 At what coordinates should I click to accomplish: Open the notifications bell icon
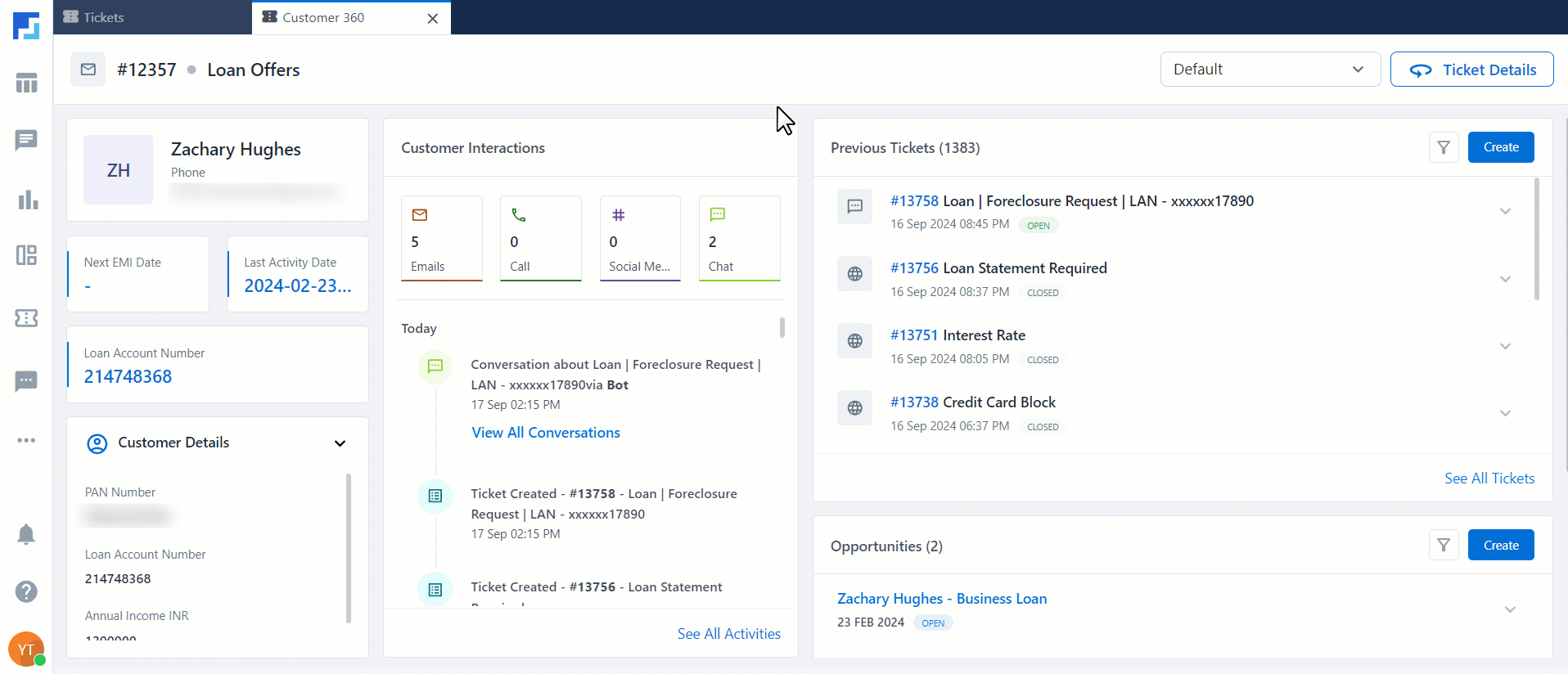(26, 535)
